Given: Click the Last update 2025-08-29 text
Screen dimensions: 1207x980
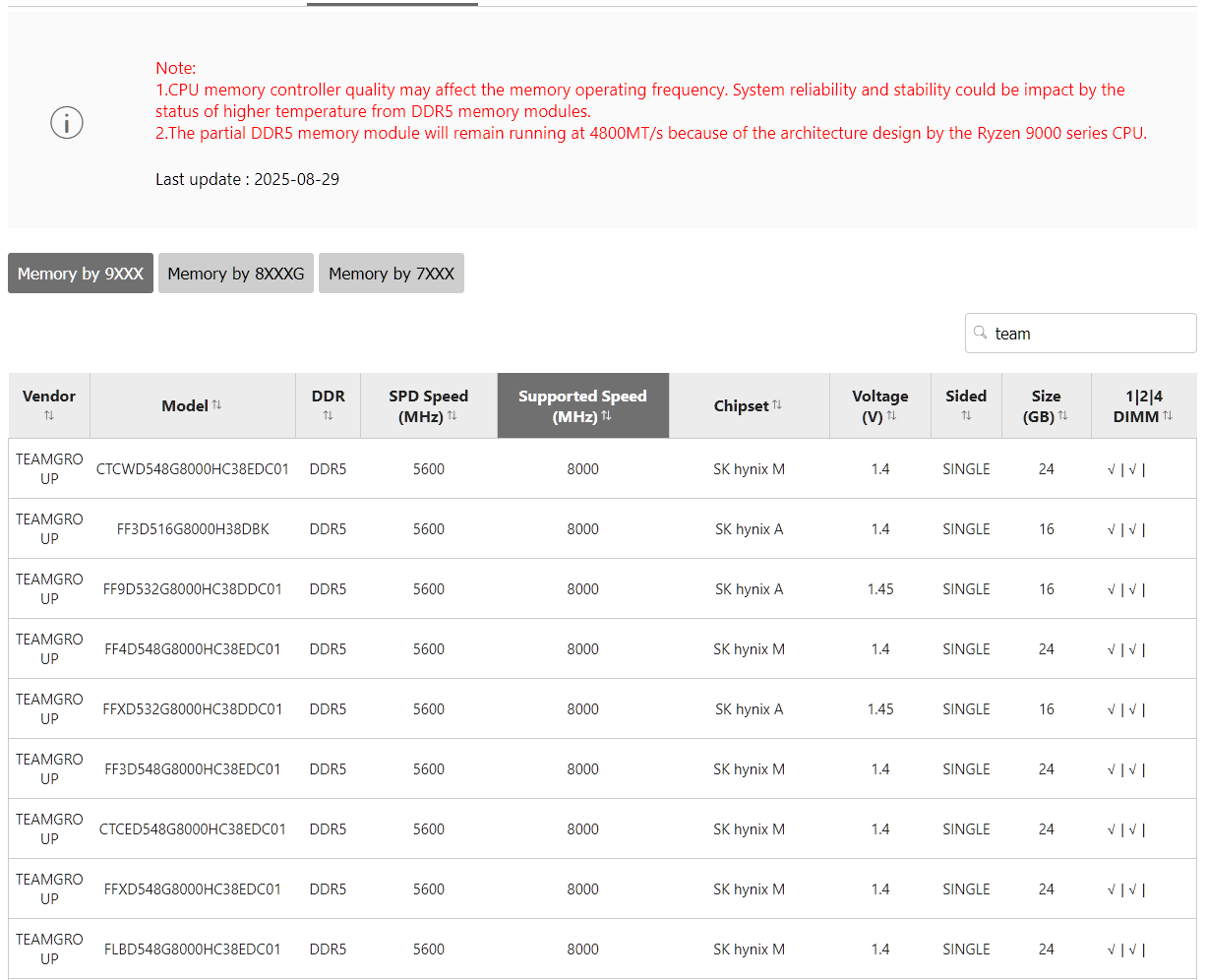Looking at the screenshot, I should (x=248, y=179).
